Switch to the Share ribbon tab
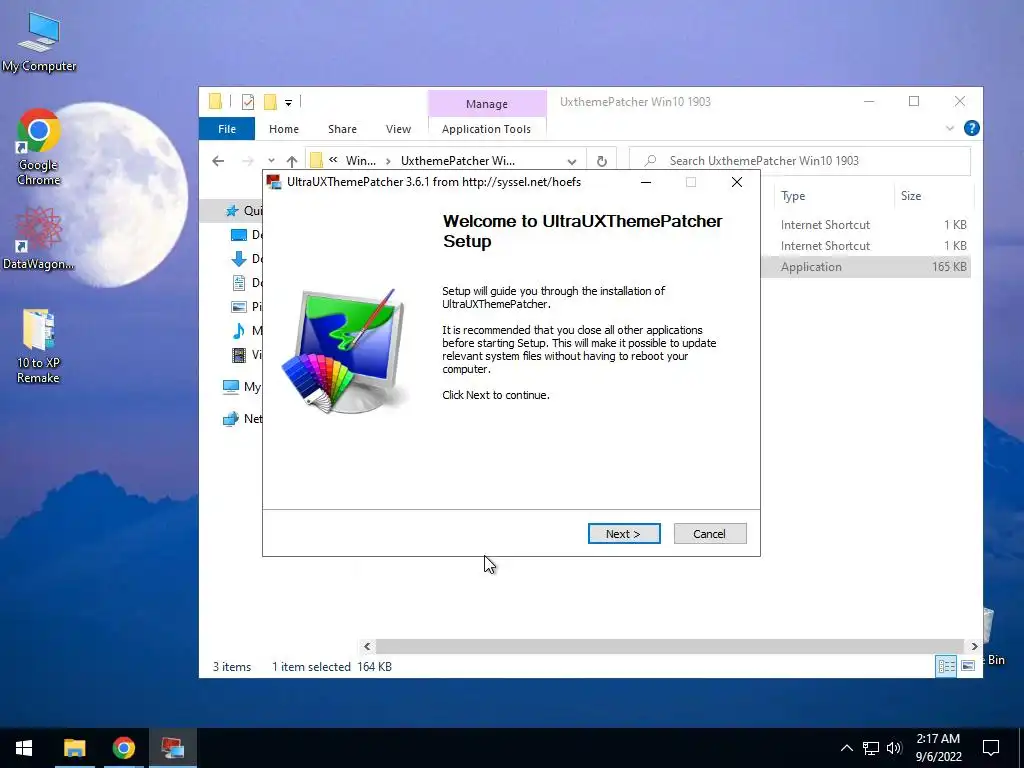1024x768 pixels. coord(342,129)
